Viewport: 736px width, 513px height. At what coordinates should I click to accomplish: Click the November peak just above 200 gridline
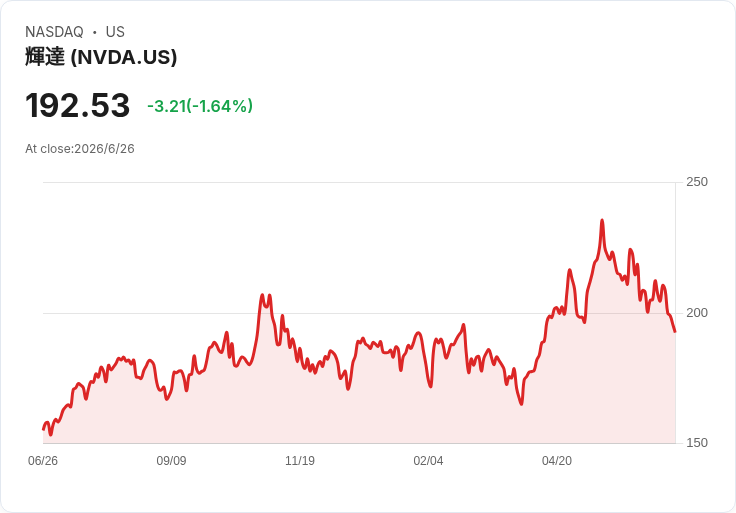pyautogui.click(x=262, y=295)
